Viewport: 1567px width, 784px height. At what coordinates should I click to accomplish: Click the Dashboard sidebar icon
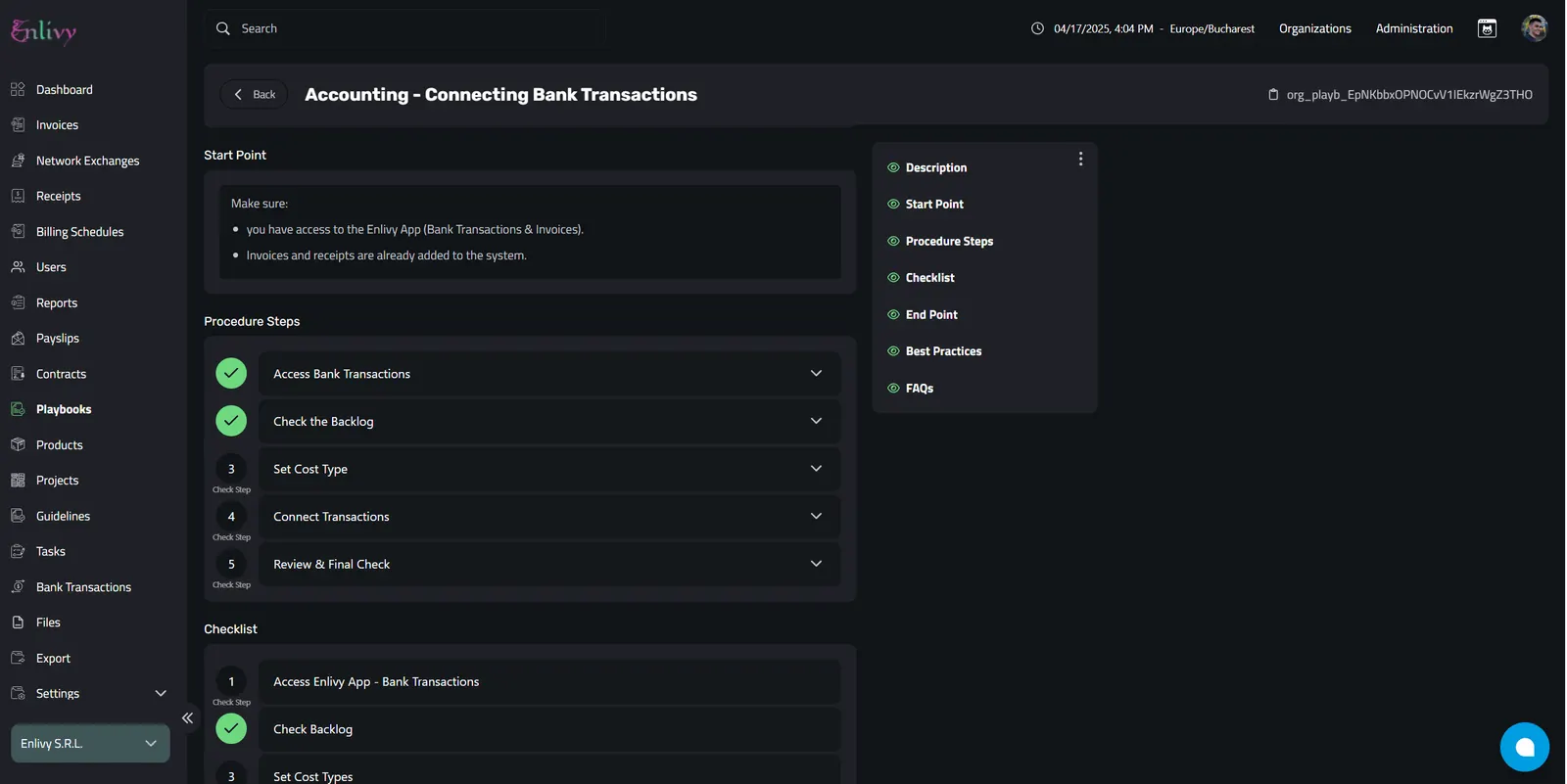pyautogui.click(x=18, y=89)
